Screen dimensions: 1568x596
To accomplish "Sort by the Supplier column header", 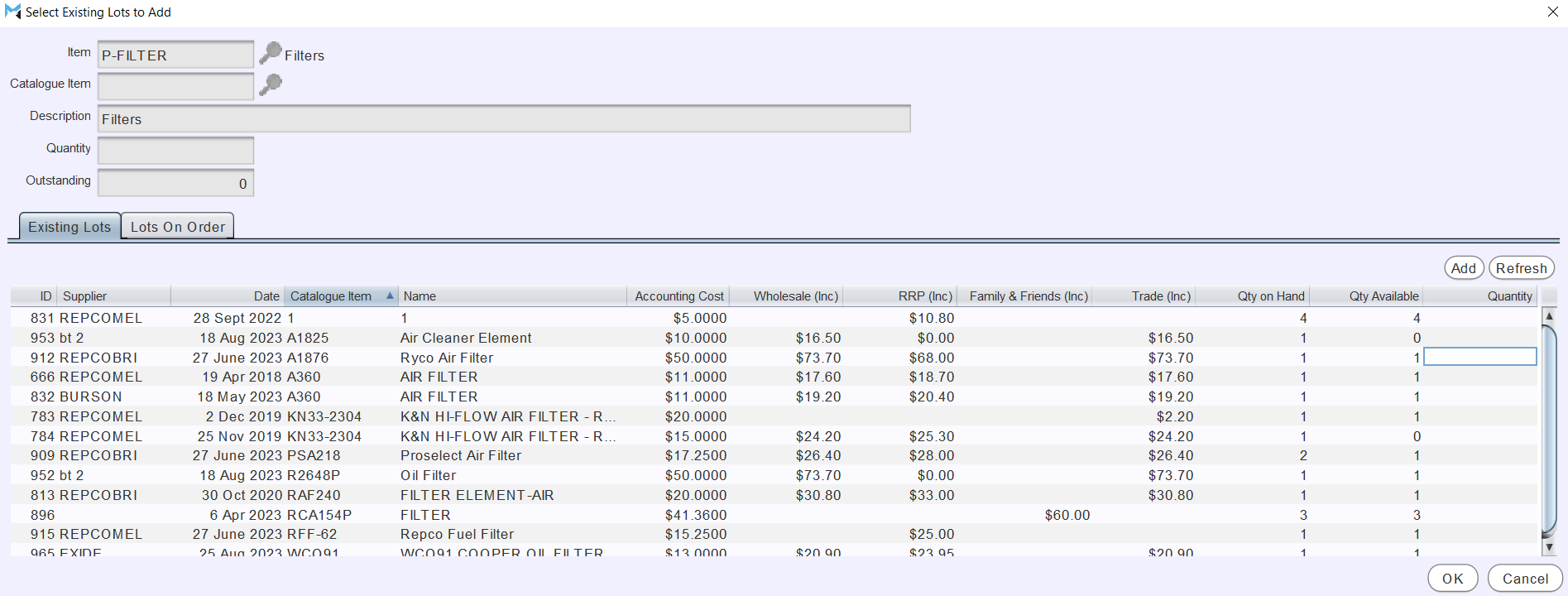I will tap(113, 296).
